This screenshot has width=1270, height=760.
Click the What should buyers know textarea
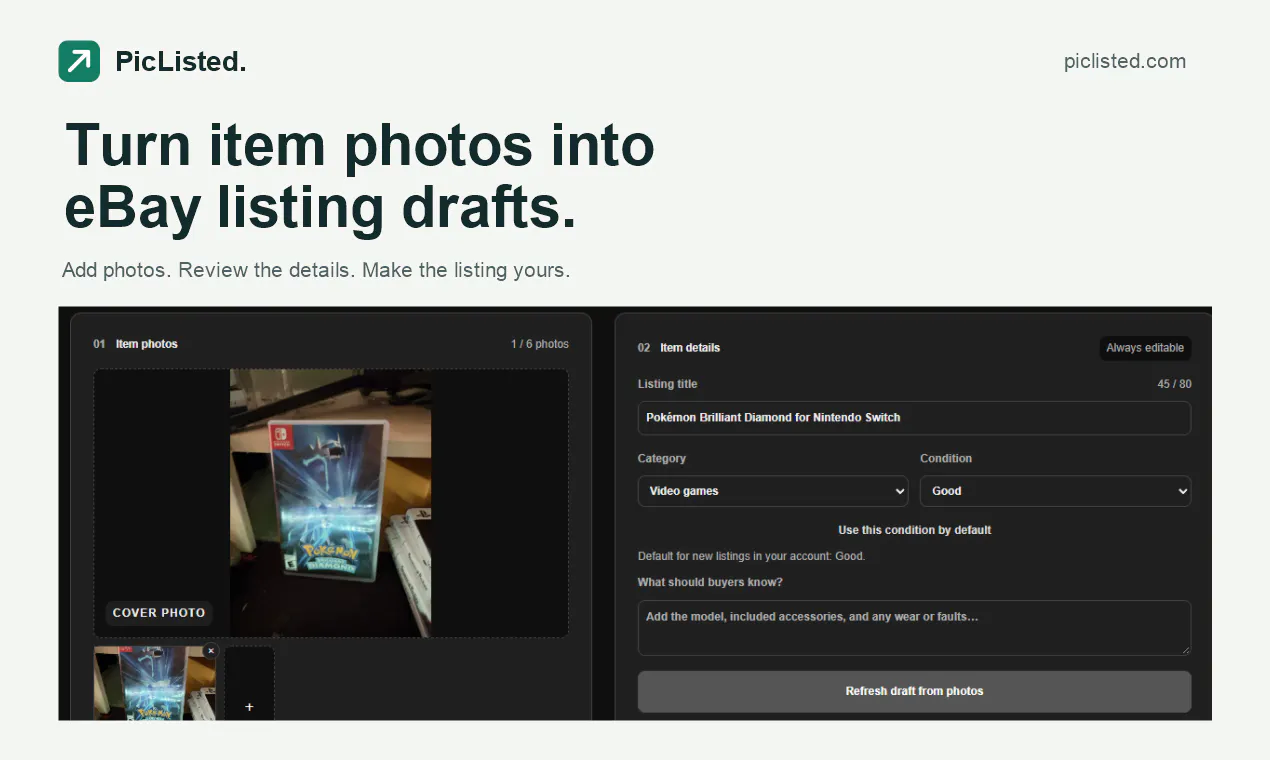[x=914, y=628]
